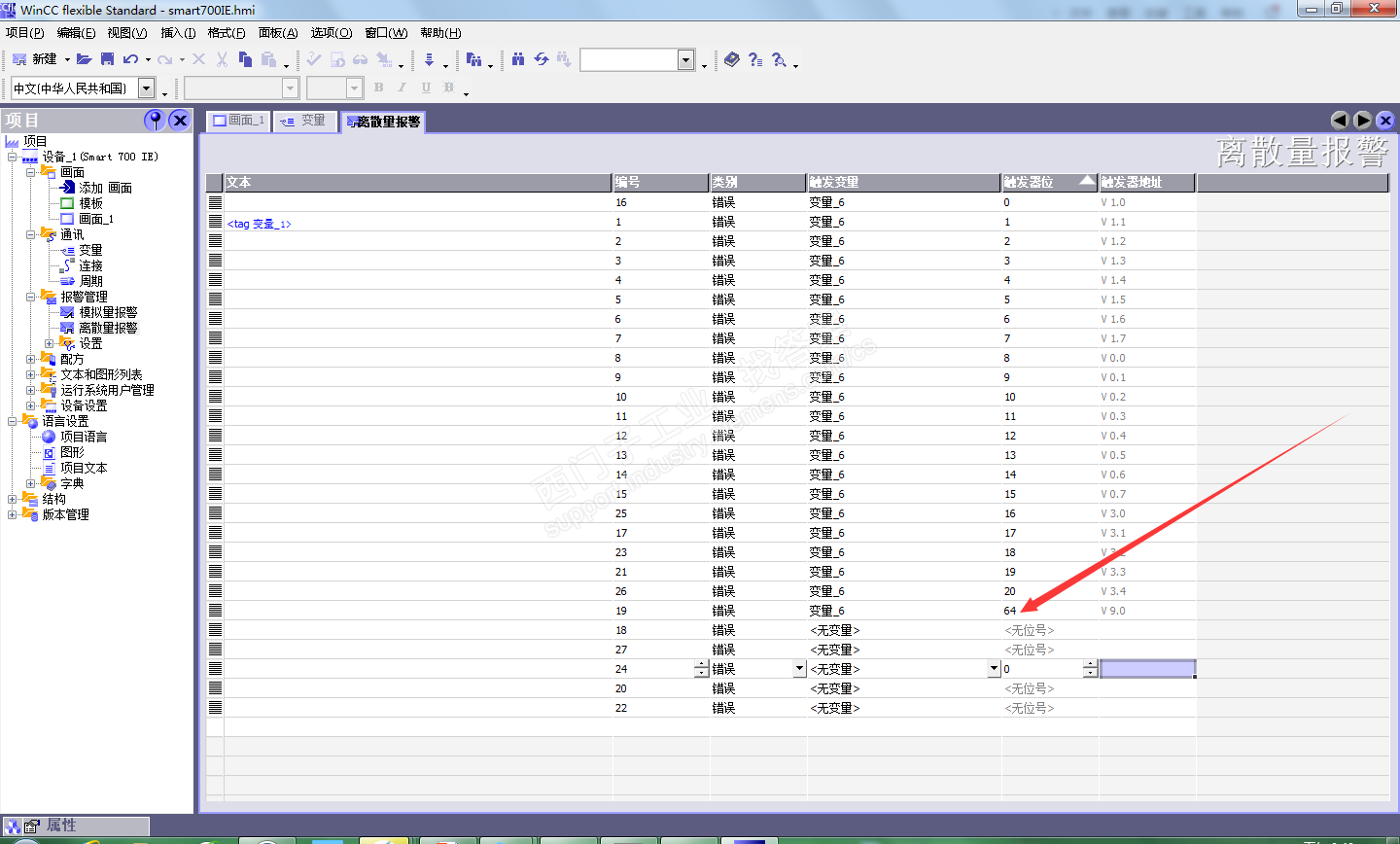Screen dimensions: 1400x844
Task: Click the project view tree icon in toolbar
Action: click(x=473, y=59)
